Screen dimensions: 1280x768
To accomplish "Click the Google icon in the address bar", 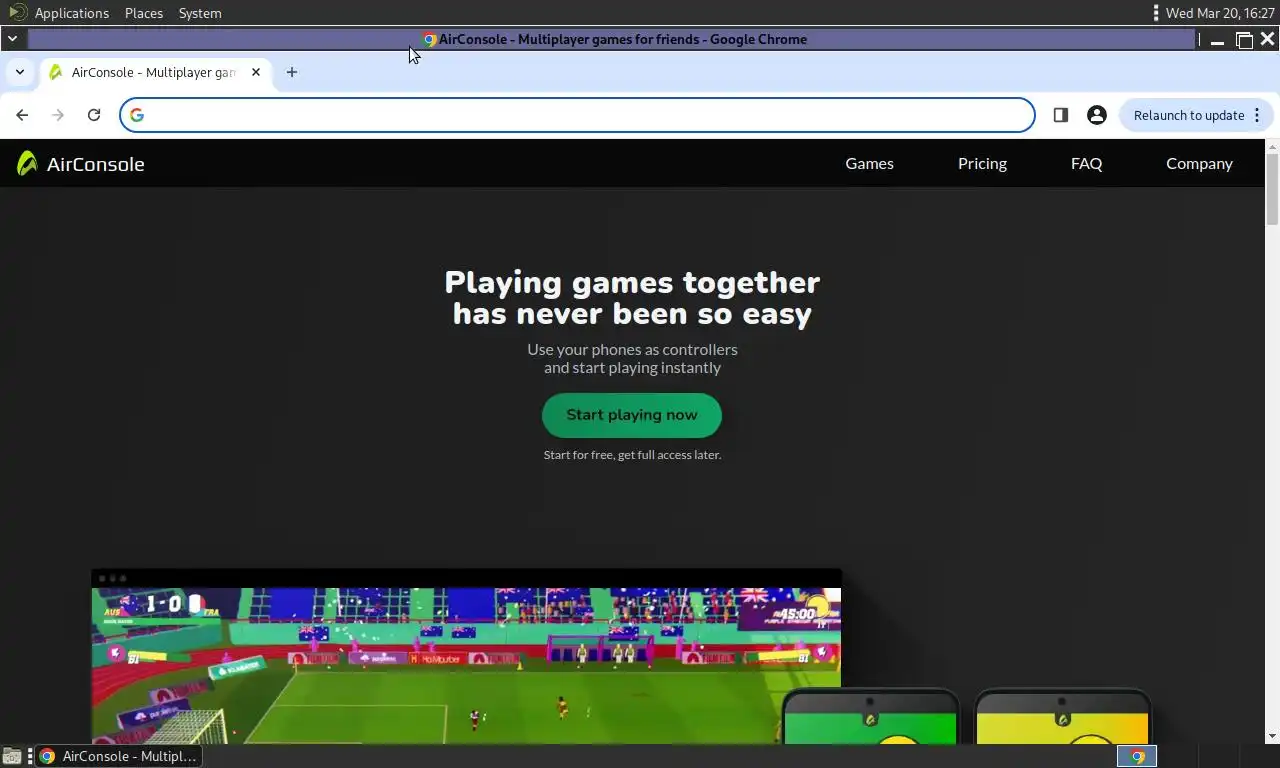I will pos(137,115).
